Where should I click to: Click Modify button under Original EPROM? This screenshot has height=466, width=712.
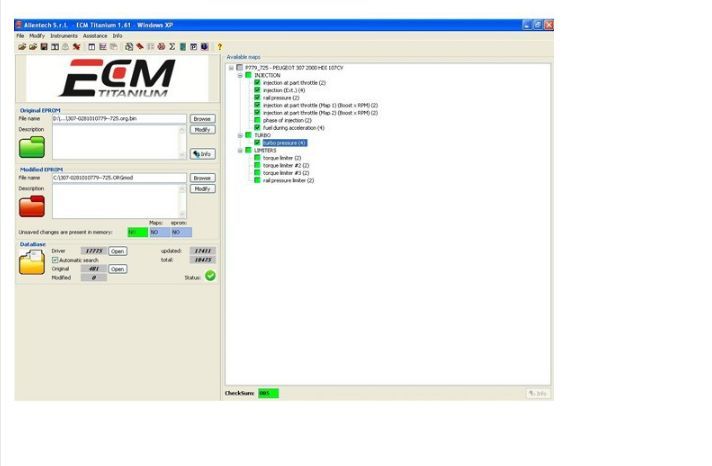(202, 129)
